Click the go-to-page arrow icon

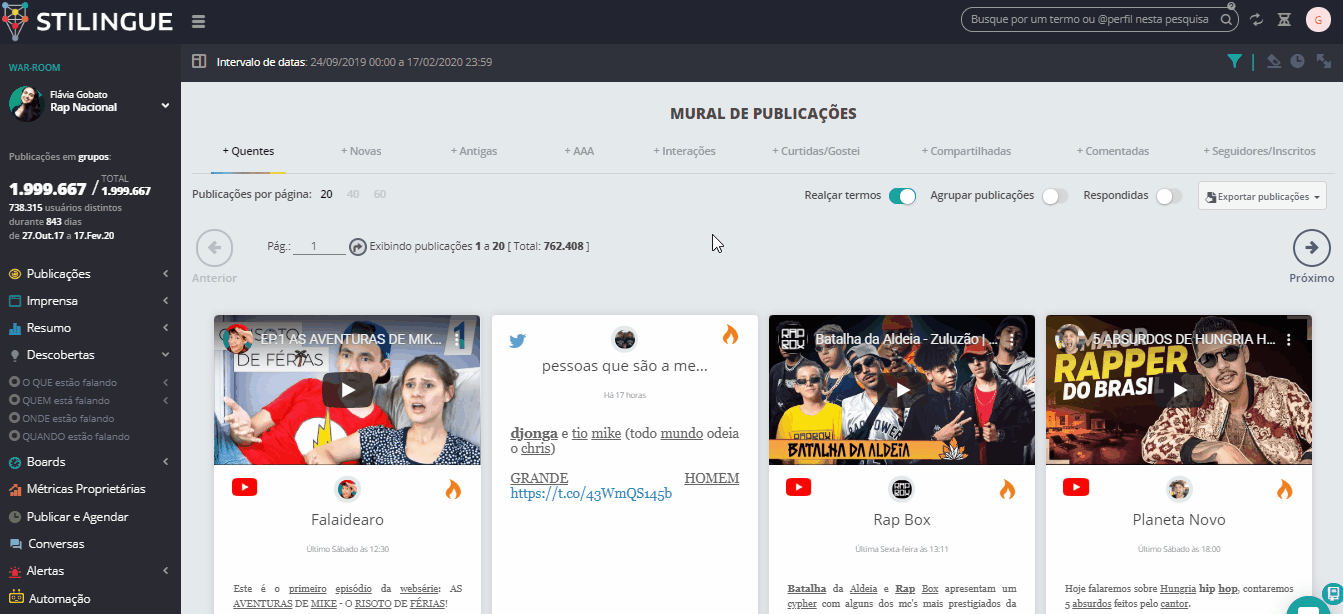coord(358,247)
